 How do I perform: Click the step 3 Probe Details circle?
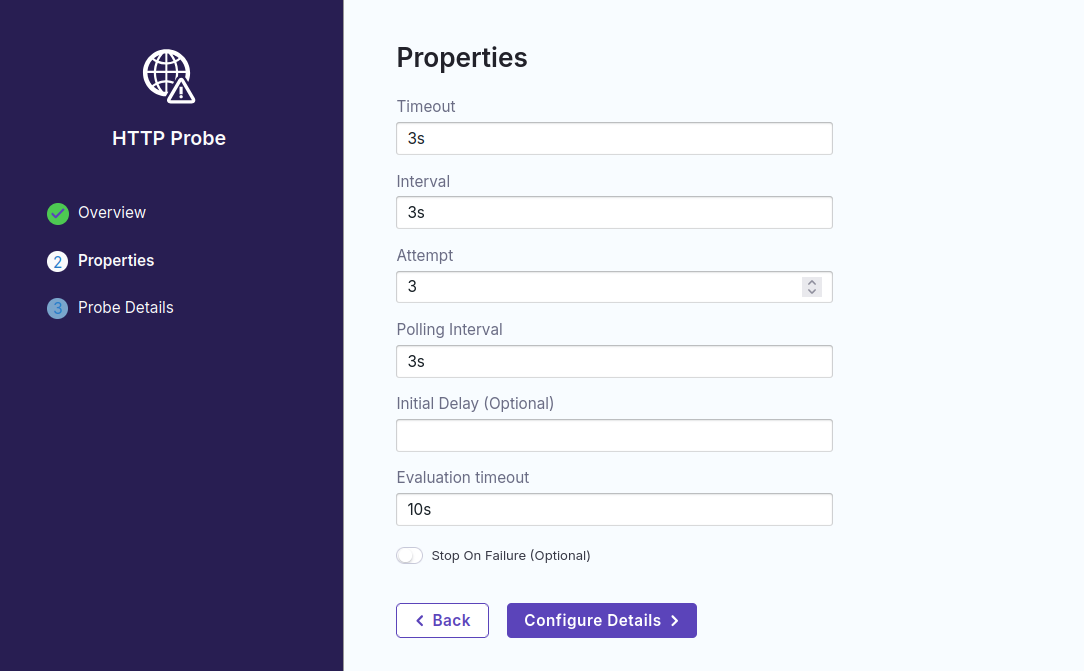[58, 308]
